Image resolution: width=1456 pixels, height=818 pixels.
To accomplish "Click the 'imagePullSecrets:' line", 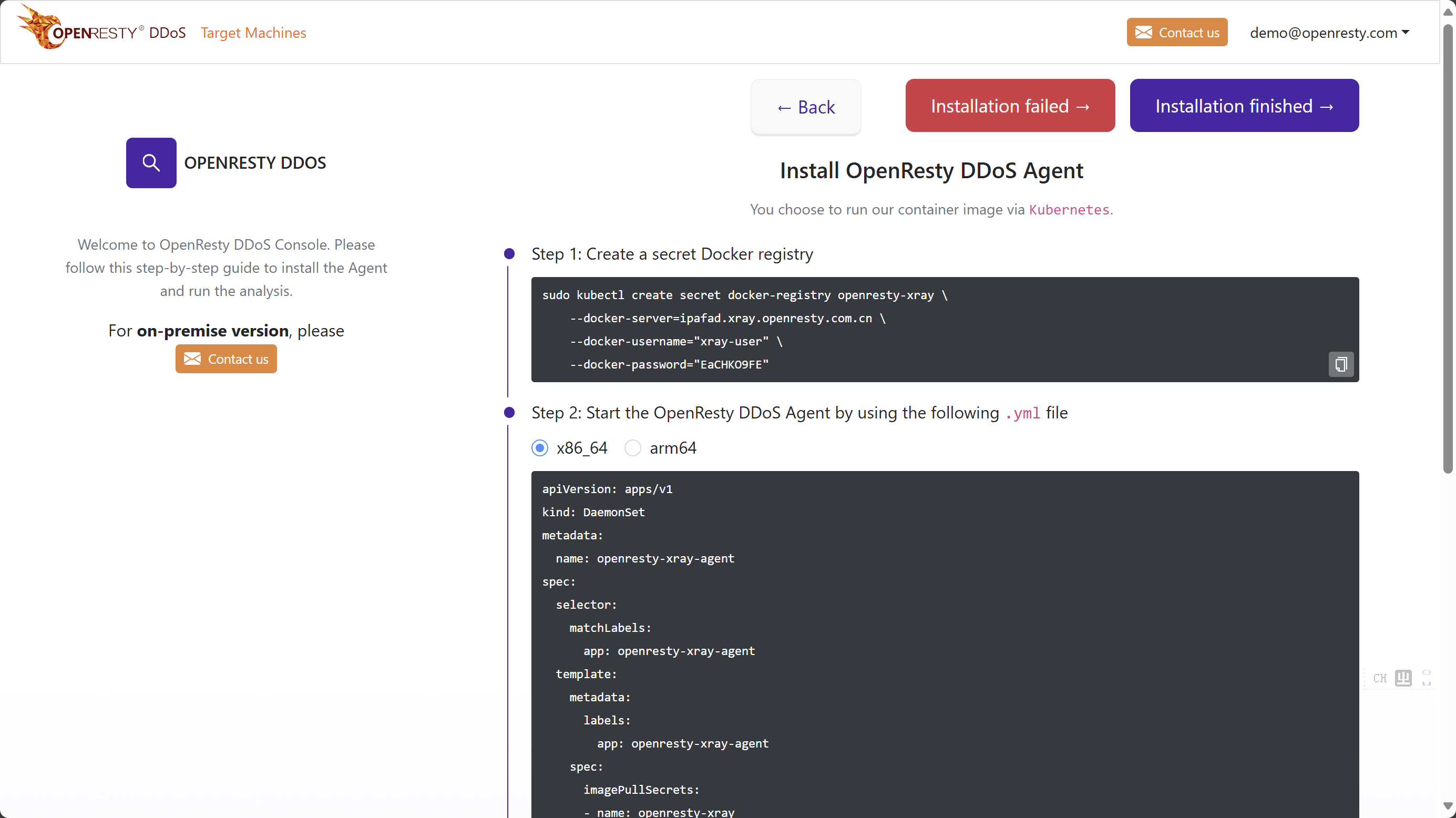I will coord(641,790).
